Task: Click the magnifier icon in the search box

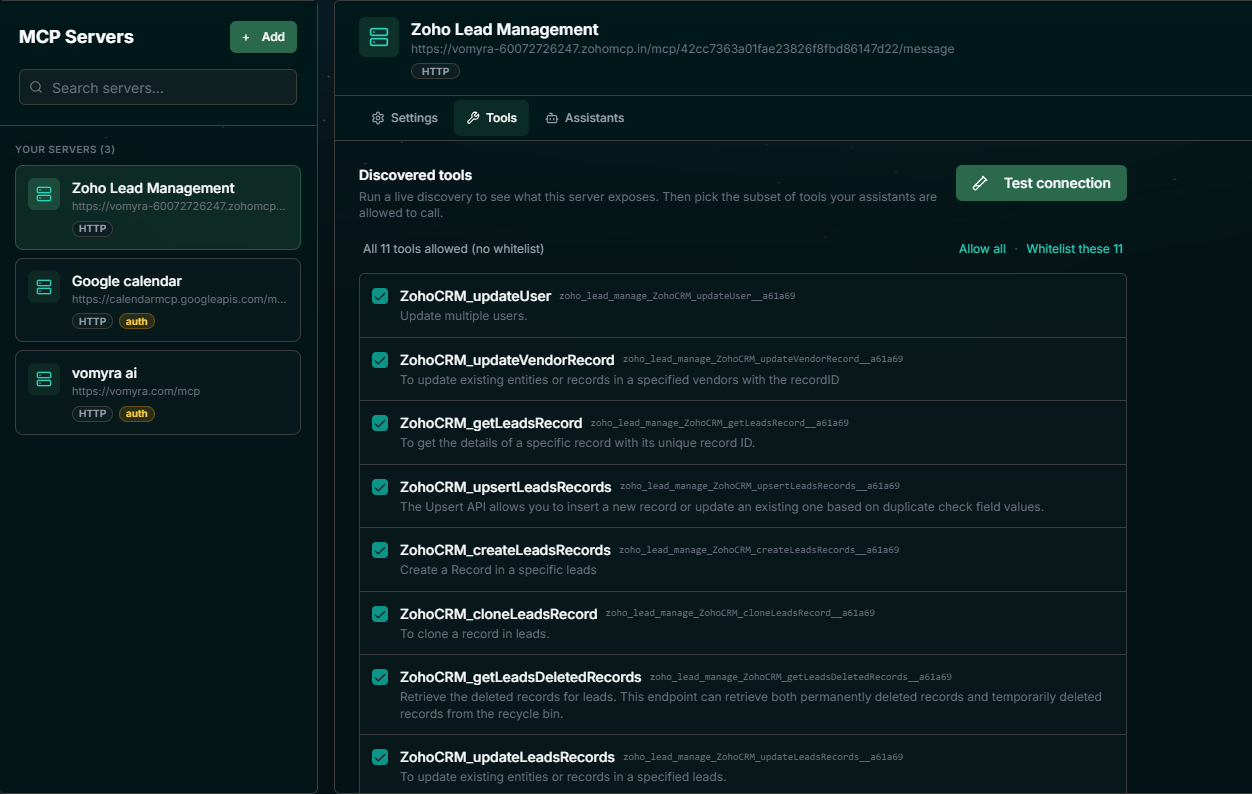Action: click(36, 87)
